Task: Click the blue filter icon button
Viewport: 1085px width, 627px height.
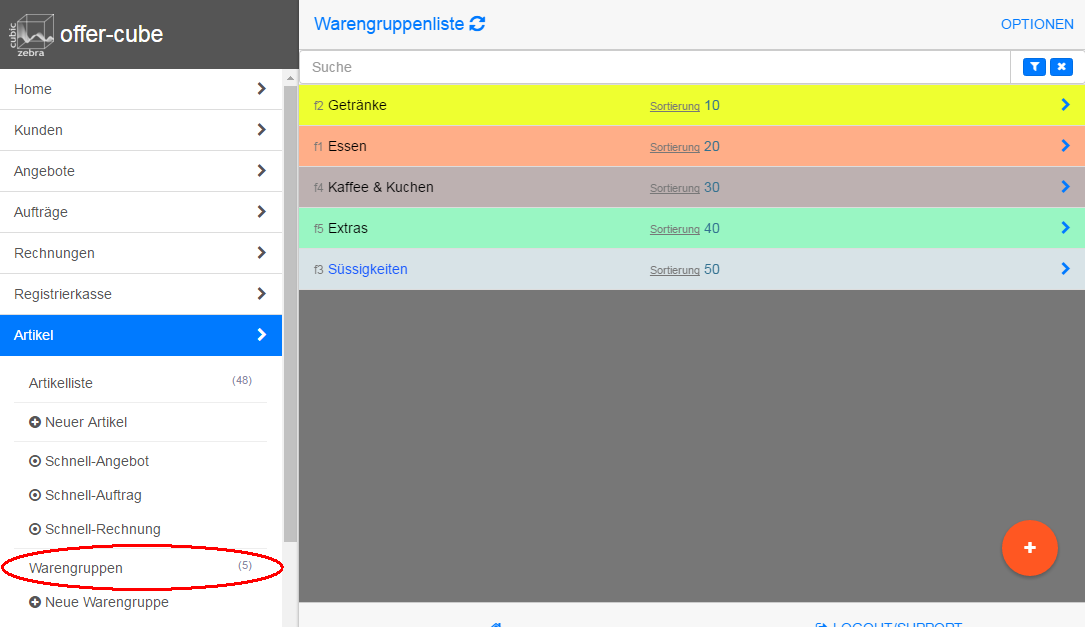Action: point(1034,67)
